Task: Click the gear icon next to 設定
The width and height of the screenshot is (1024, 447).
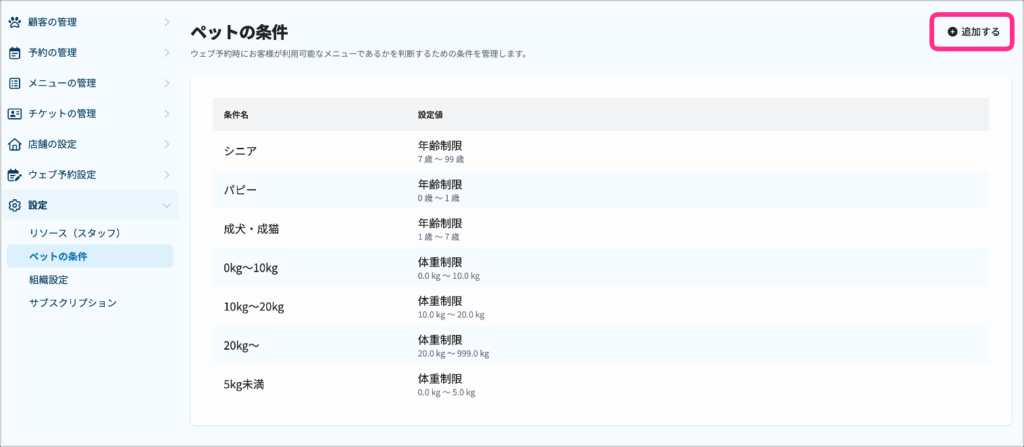Action: pyautogui.click(x=14, y=205)
